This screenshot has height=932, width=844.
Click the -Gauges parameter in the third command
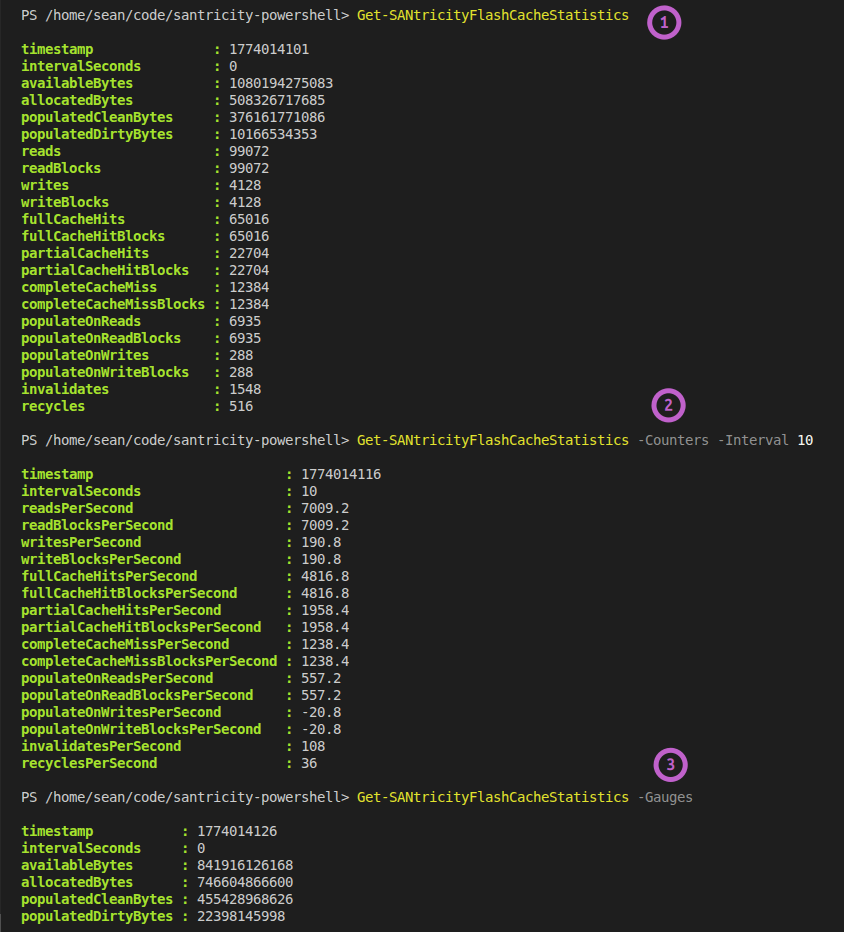click(x=665, y=797)
